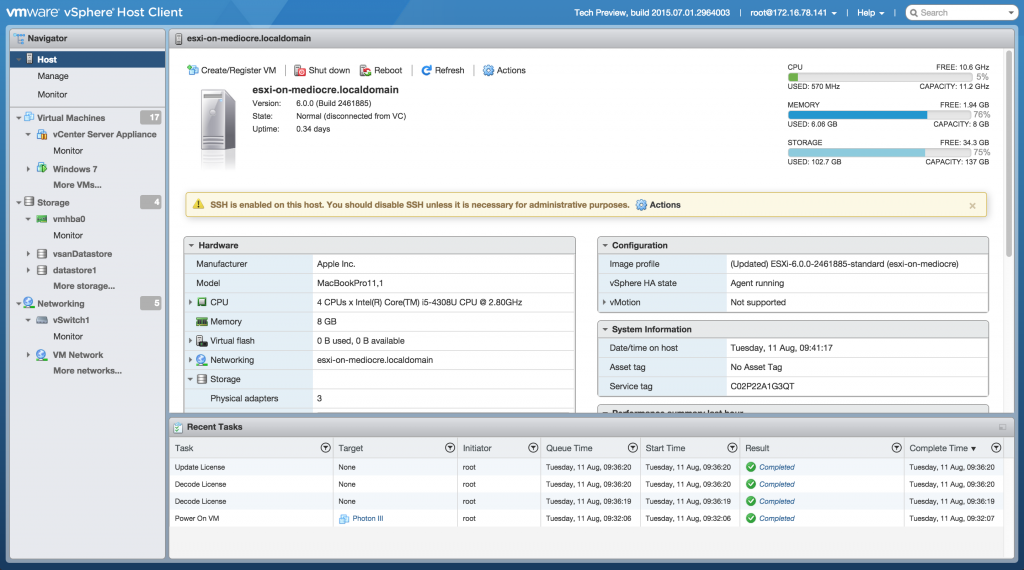Open the Start Time column filter menu

pyautogui.click(x=732, y=448)
